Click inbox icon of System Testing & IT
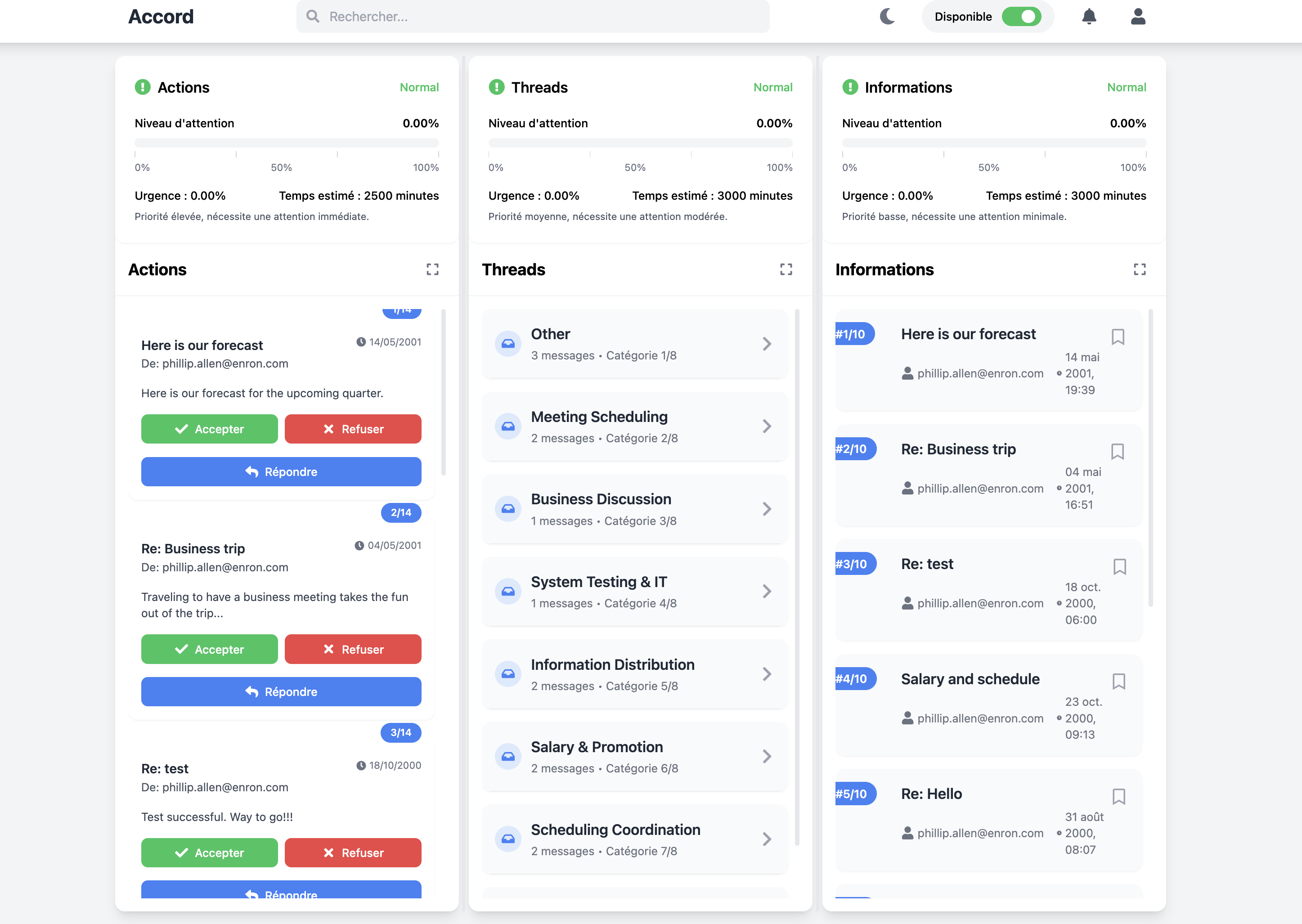The image size is (1302, 924). click(x=507, y=591)
